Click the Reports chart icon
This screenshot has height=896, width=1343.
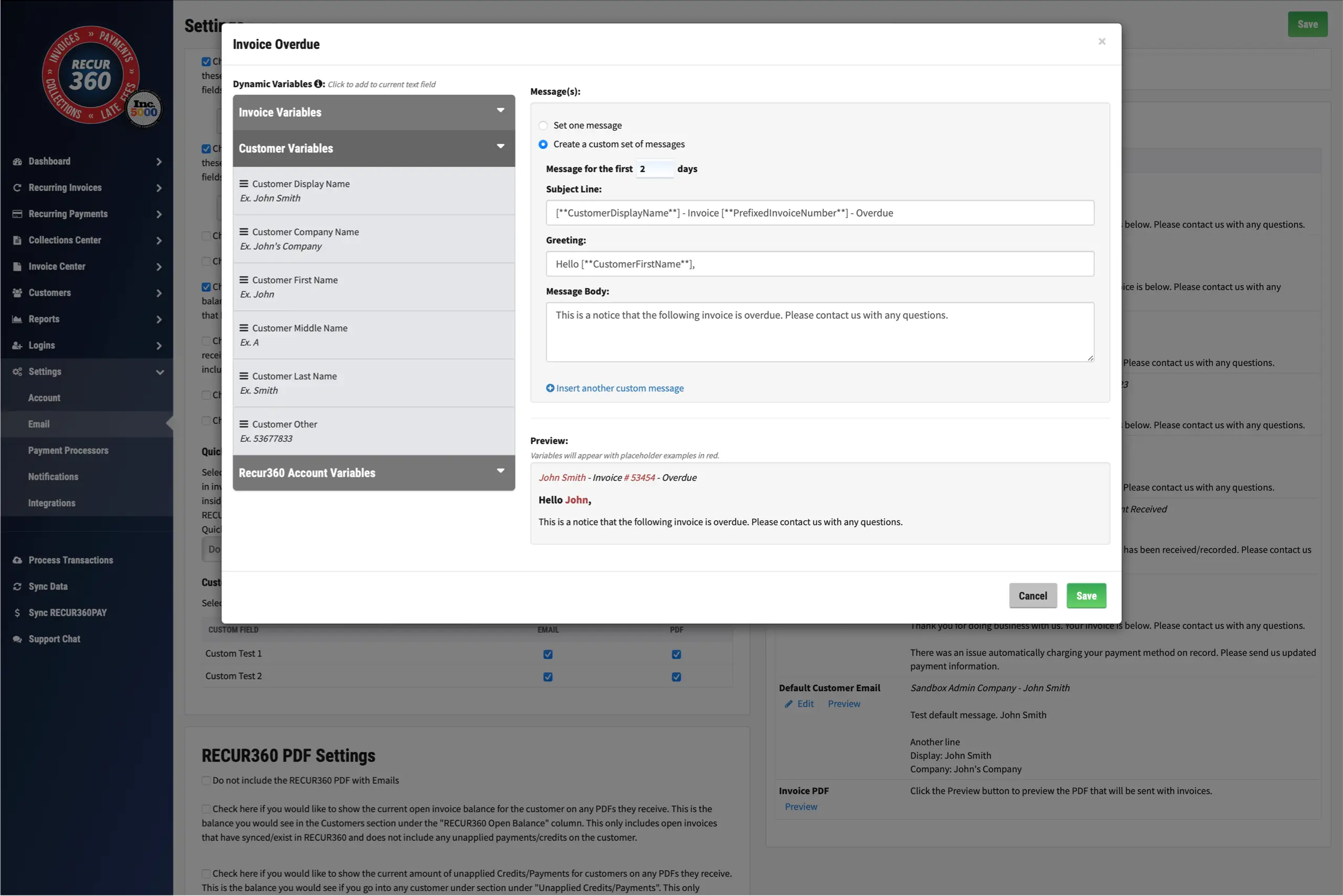[17, 319]
